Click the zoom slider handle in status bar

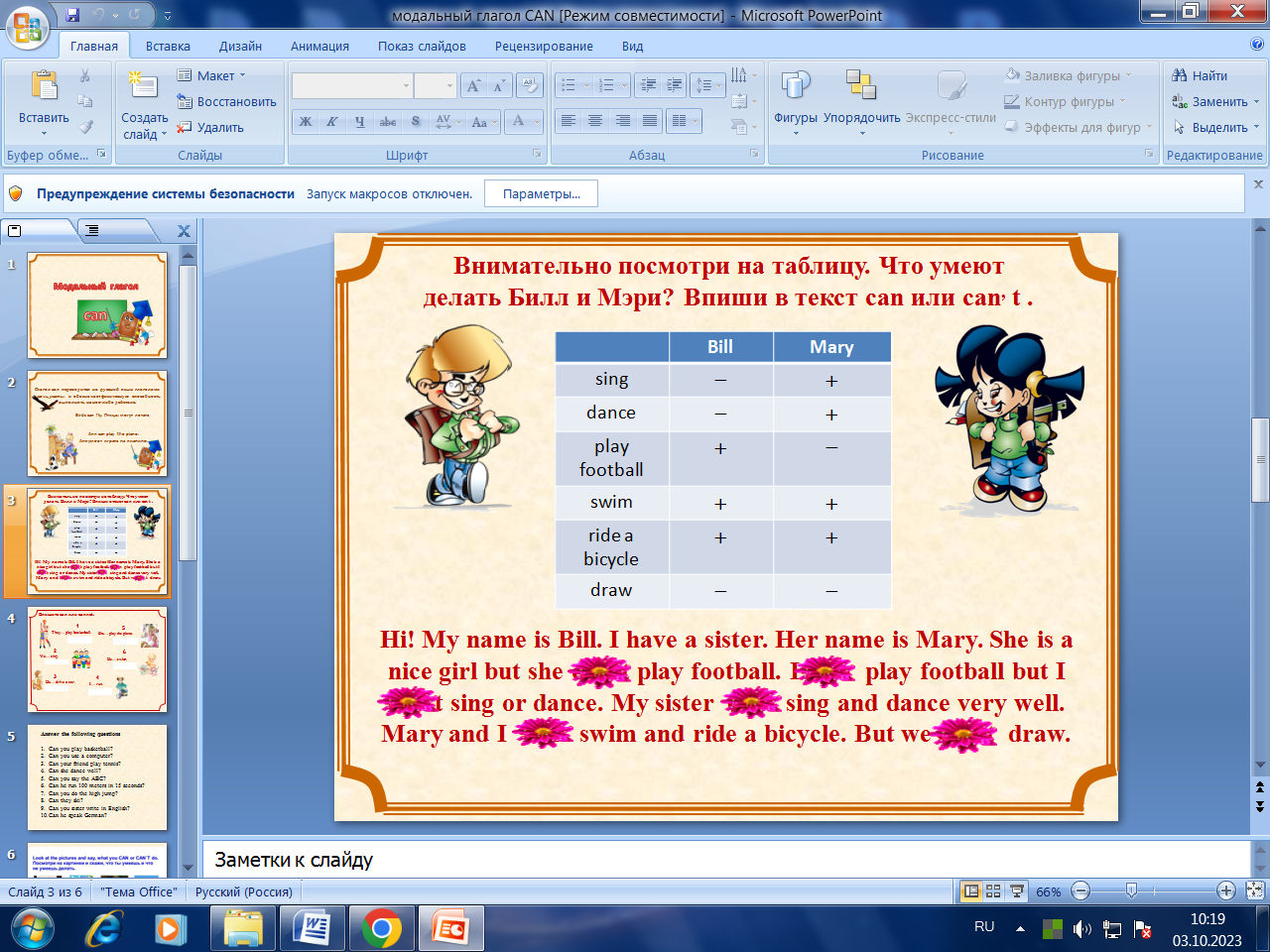point(1131,892)
